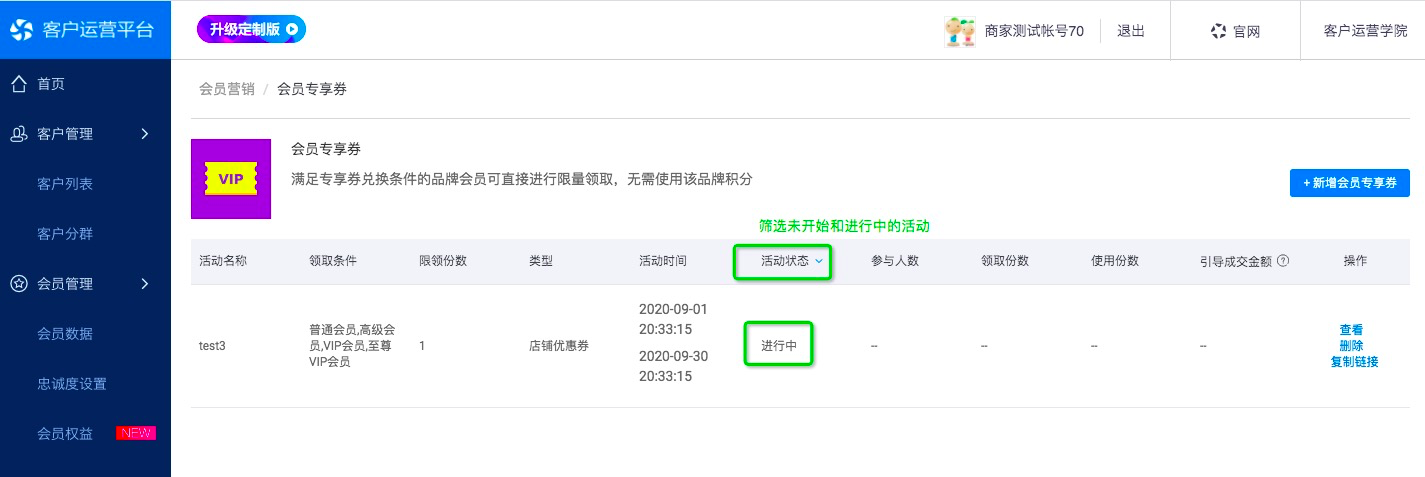Click the 会员管理 star icon
Image resolution: width=1425 pixels, height=477 pixels.
(x=18, y=284)
